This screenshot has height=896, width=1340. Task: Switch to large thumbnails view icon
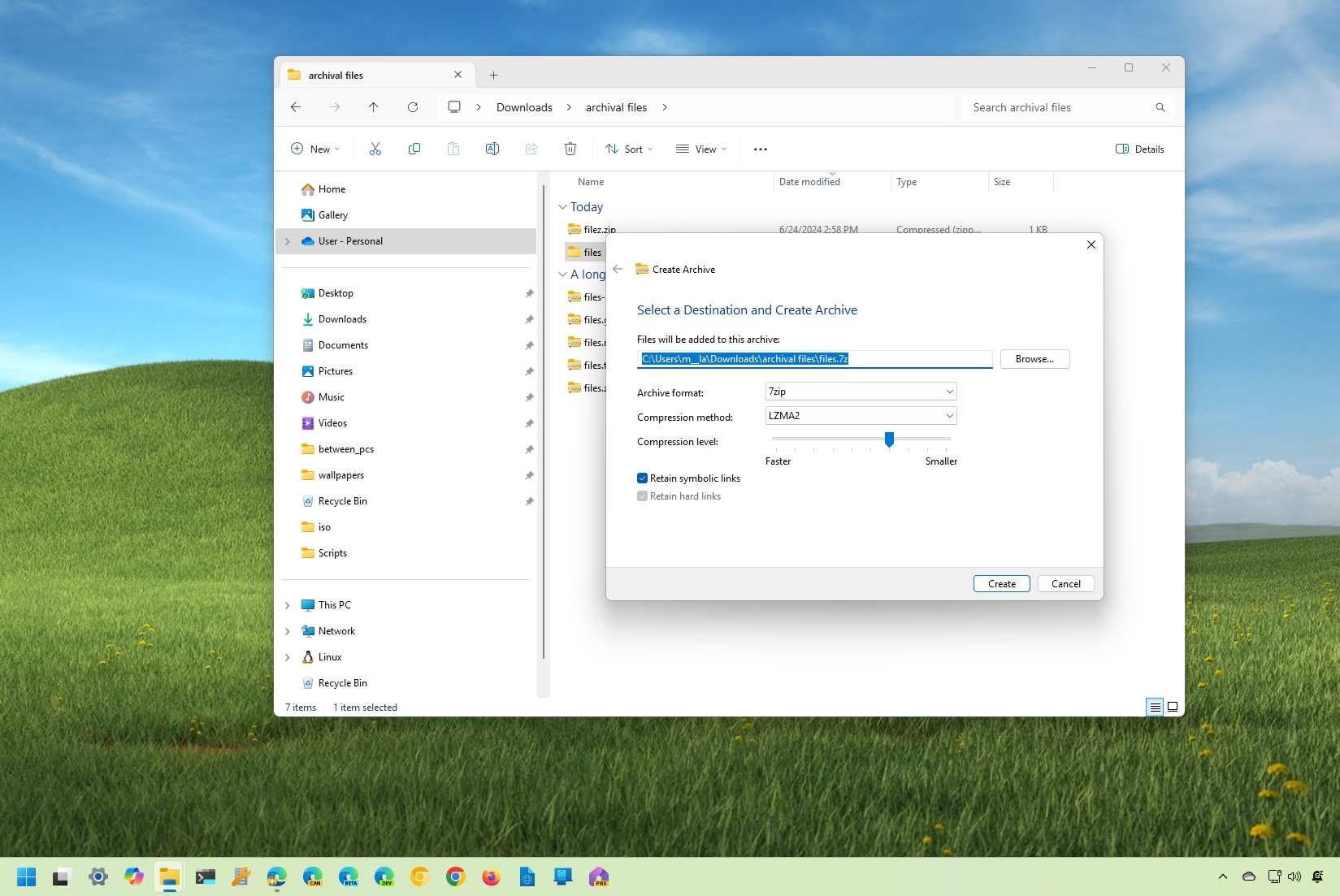coord(1173,707)
